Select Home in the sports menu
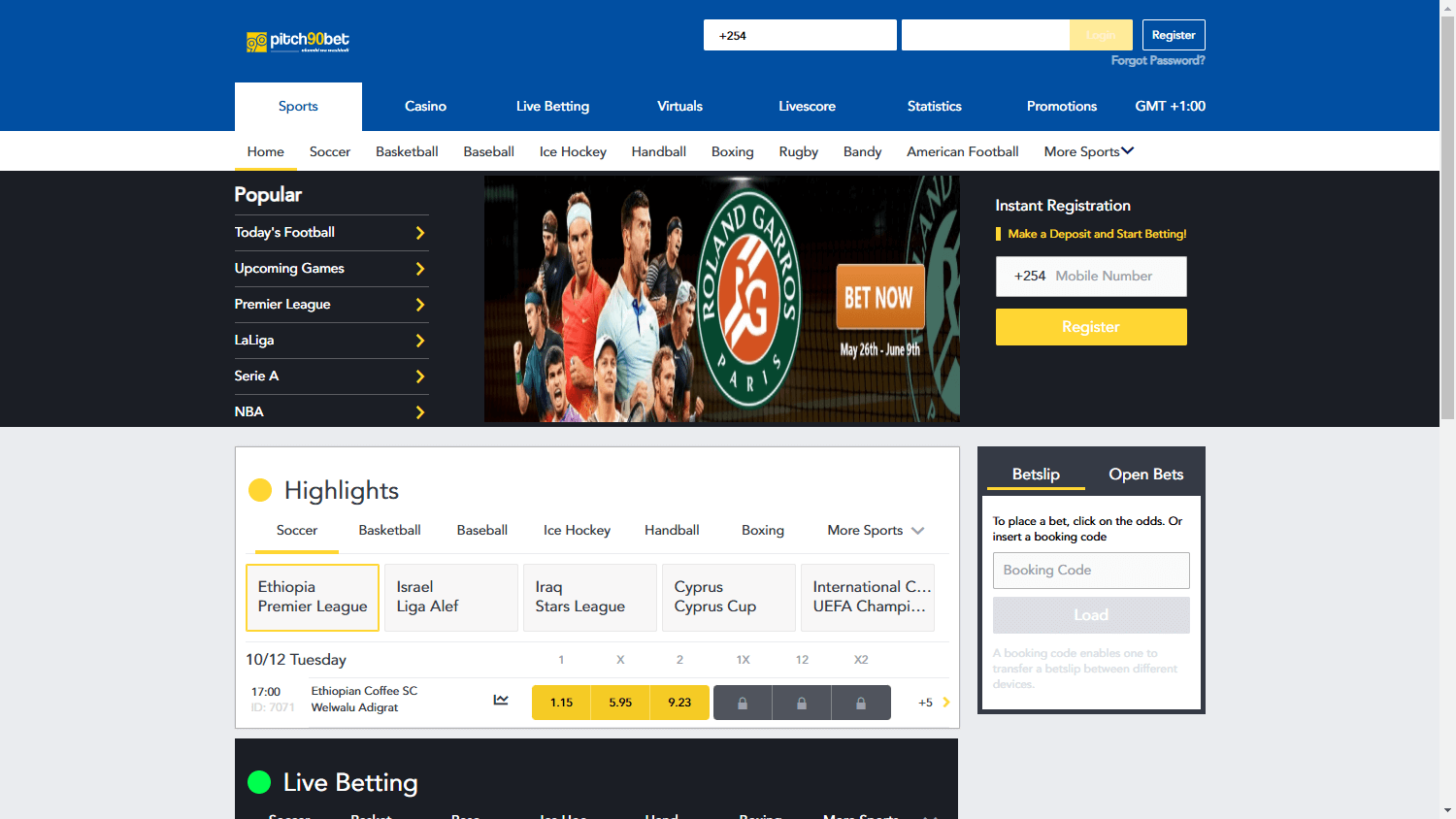 pos(265,151)
